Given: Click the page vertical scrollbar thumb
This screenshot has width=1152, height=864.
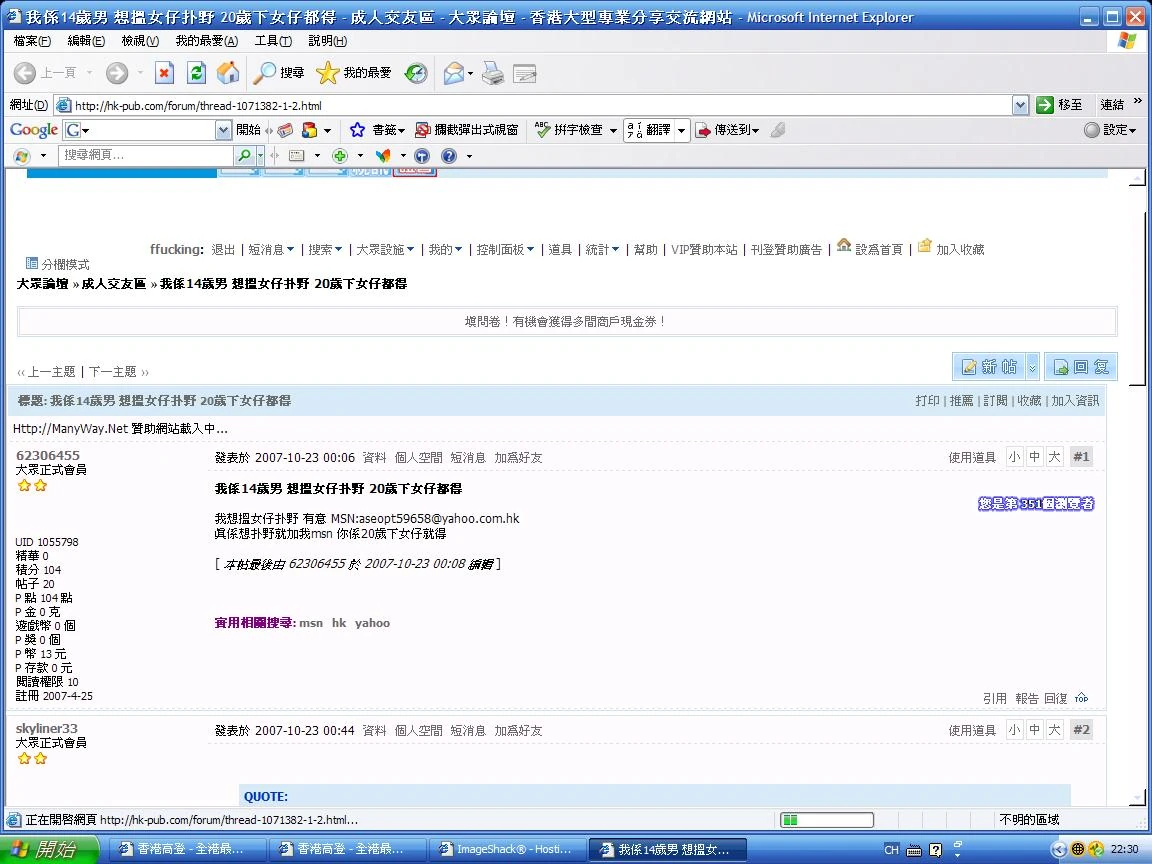Looking at the screenshot, I should 1137,298.
